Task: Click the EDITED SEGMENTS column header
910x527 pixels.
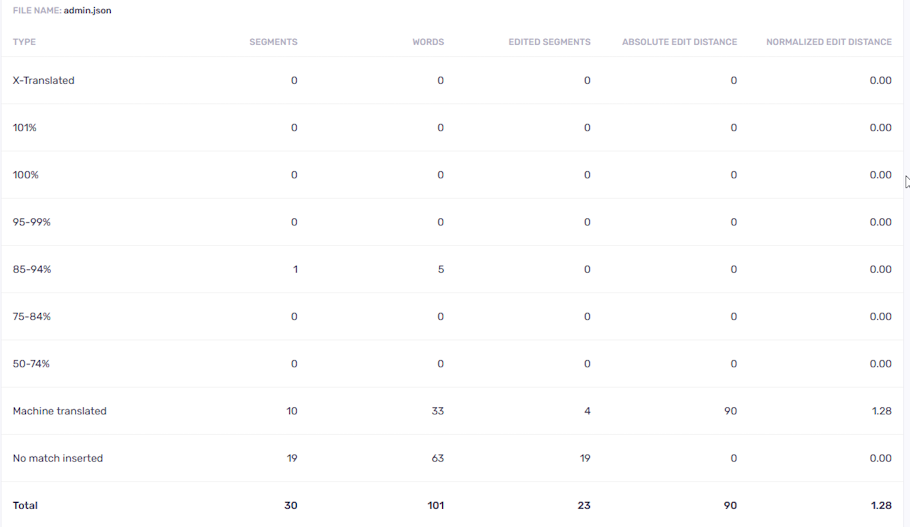Action: pyautogui.click(x=549, y=42)
